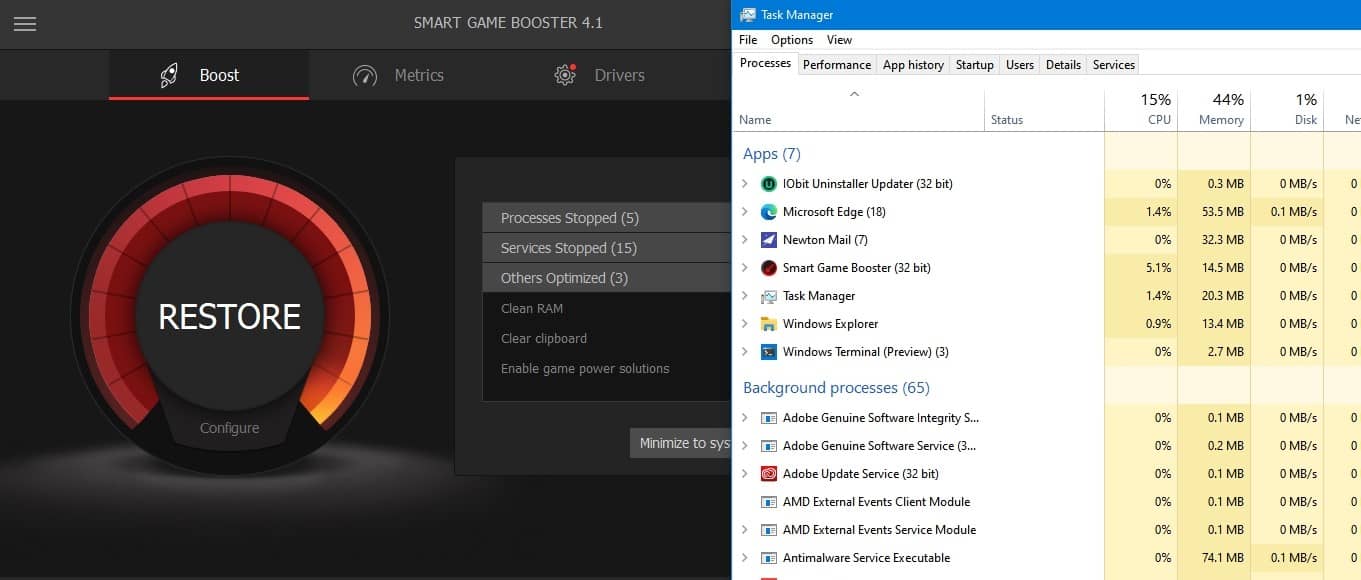Click the rocket icon on Boost tab
The height and width of the screenshot is (580, 1361).
click(170, 75)
